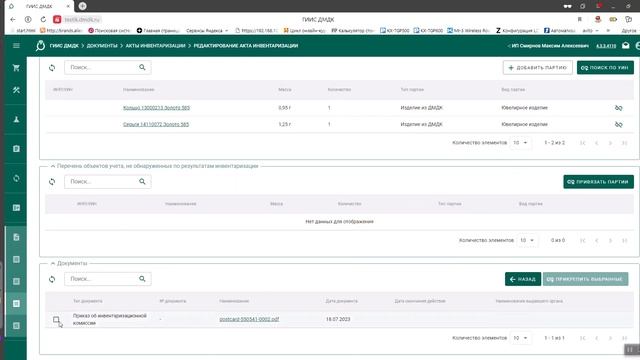Click magnifier in top batches search
The height and width of the screenshot is (360, 640).
click(142, 67)
